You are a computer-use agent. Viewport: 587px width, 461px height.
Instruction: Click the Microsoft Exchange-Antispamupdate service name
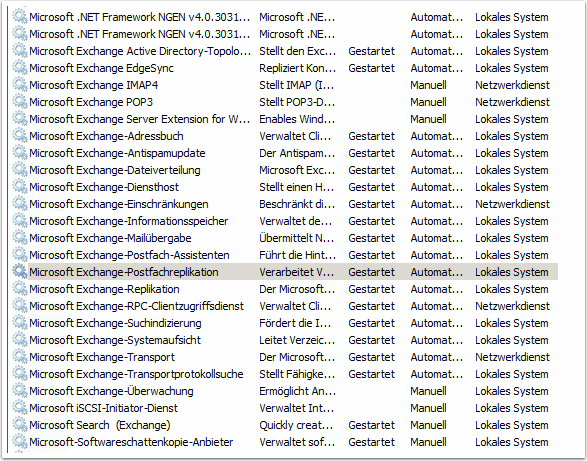(117, 153)
